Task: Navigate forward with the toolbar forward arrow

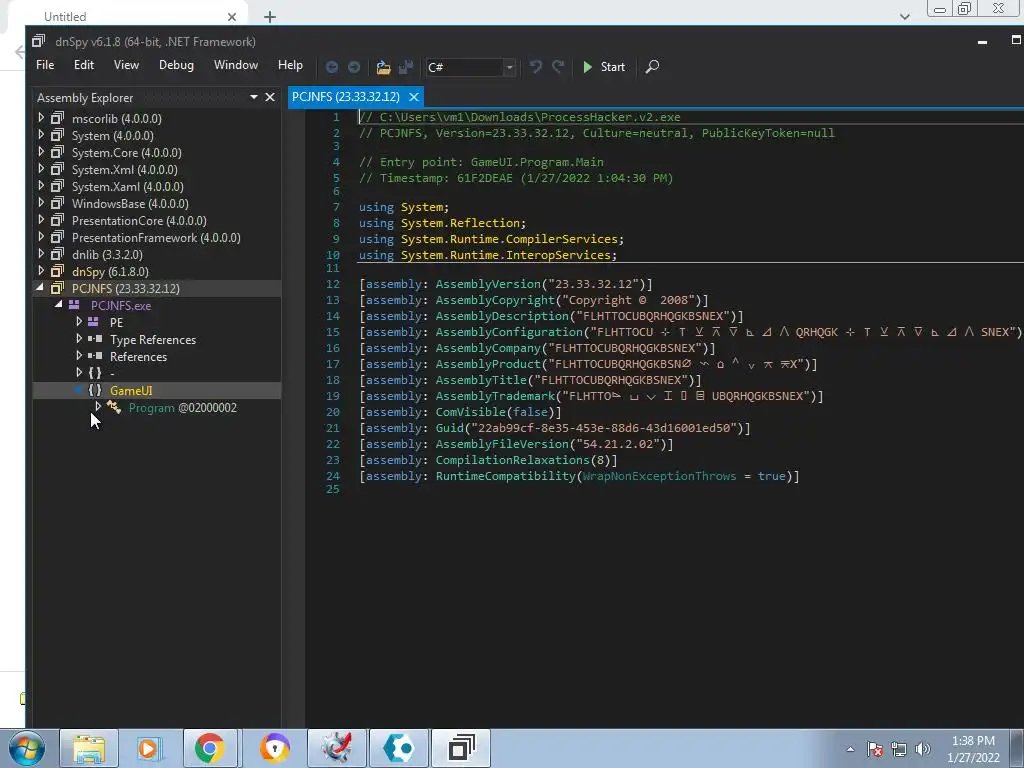Action: tap(354, 67)
